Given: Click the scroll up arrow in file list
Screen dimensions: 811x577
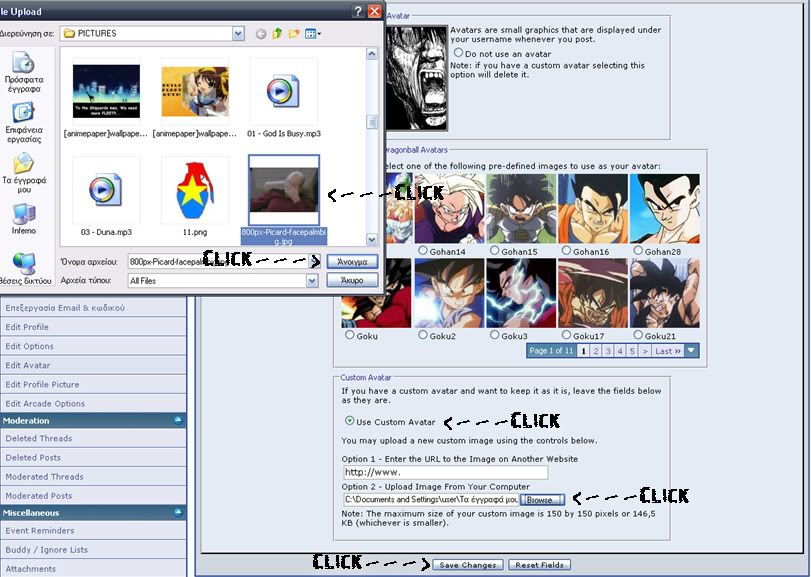Looking at the screenshot, I should tap(372, 54).
